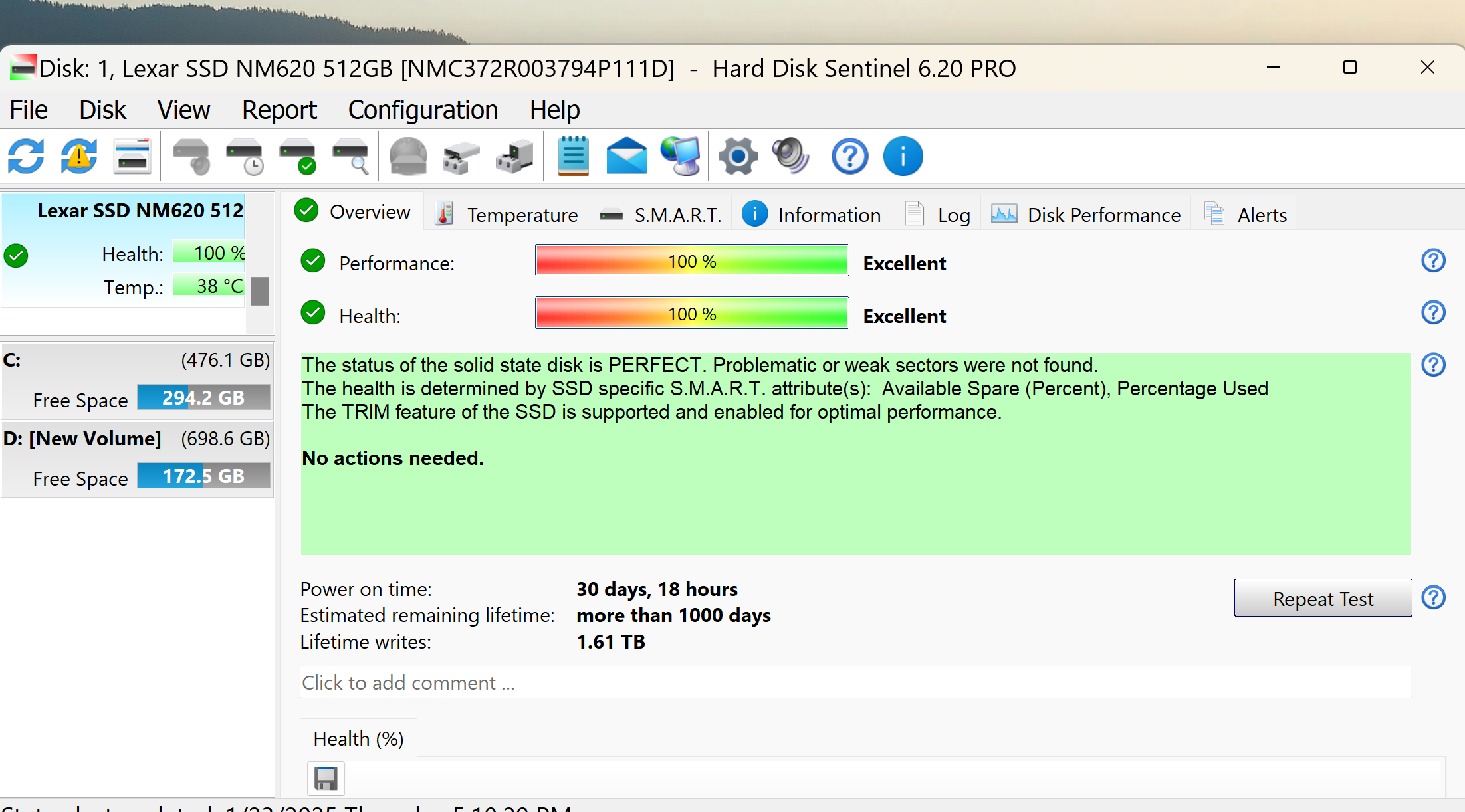This screenshot has height=812, width=1465.
Task: Open the Help menu
Action: coord(554,110)
